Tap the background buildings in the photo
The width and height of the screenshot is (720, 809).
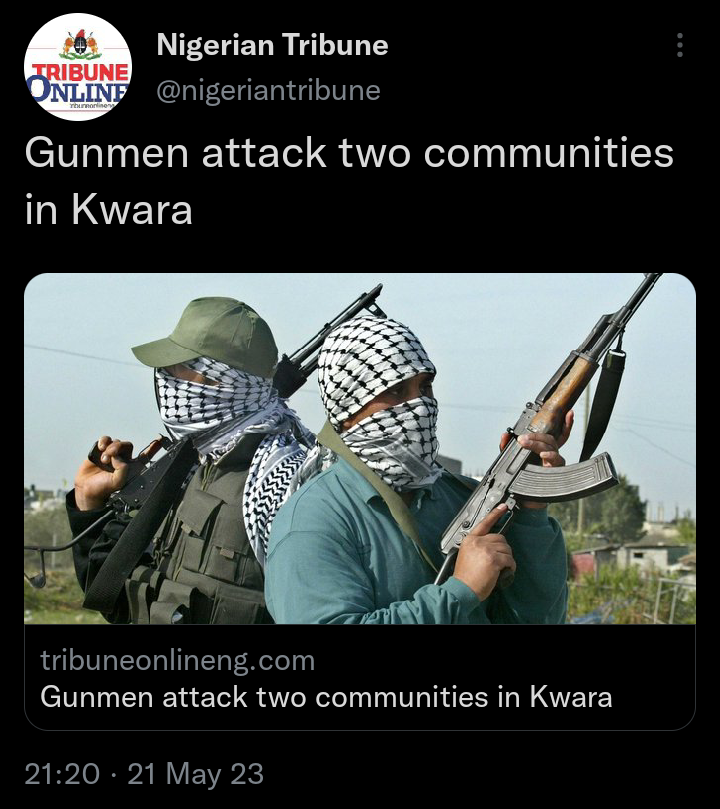click(x=633, y=555)
